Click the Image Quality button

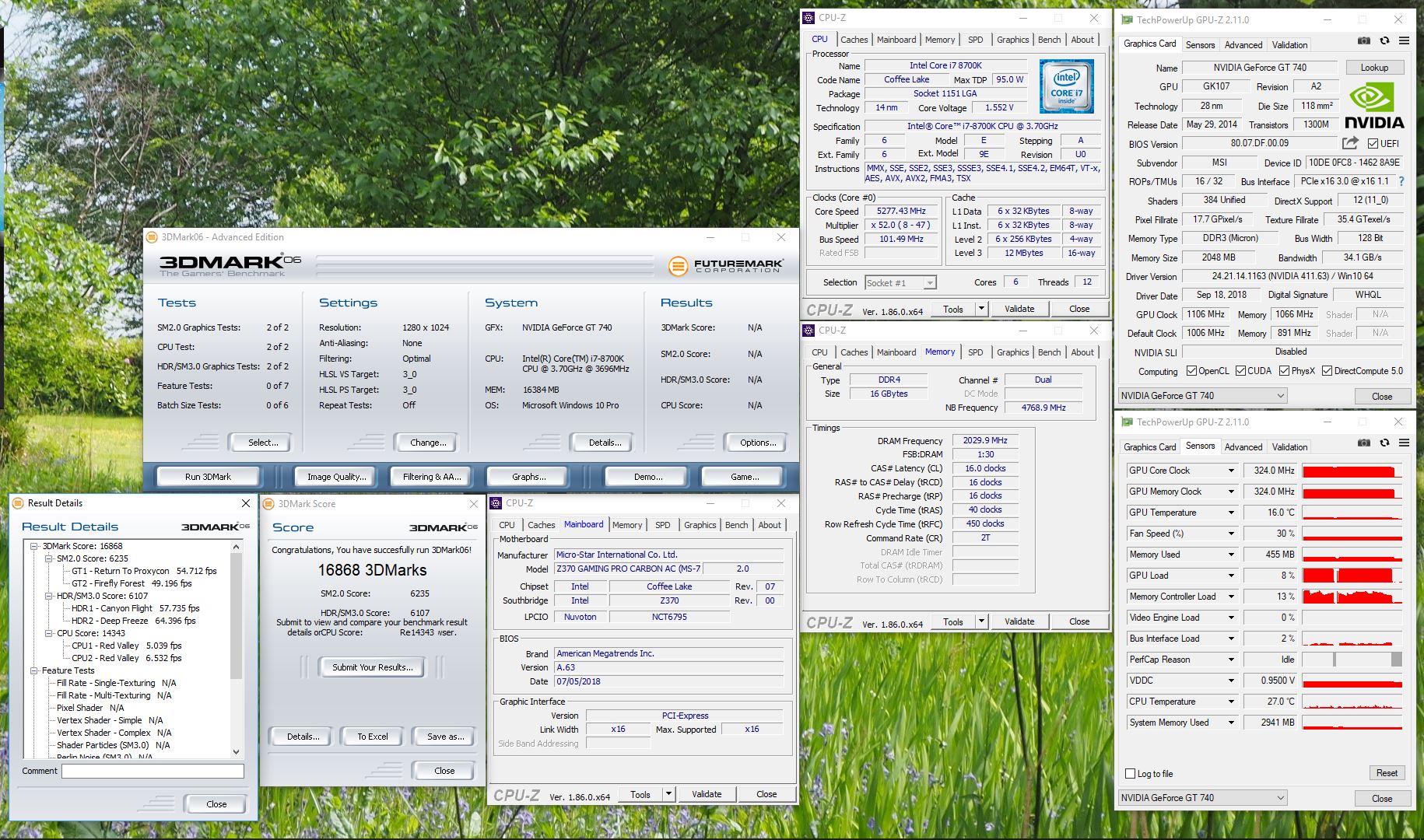(x=336, y=477)
